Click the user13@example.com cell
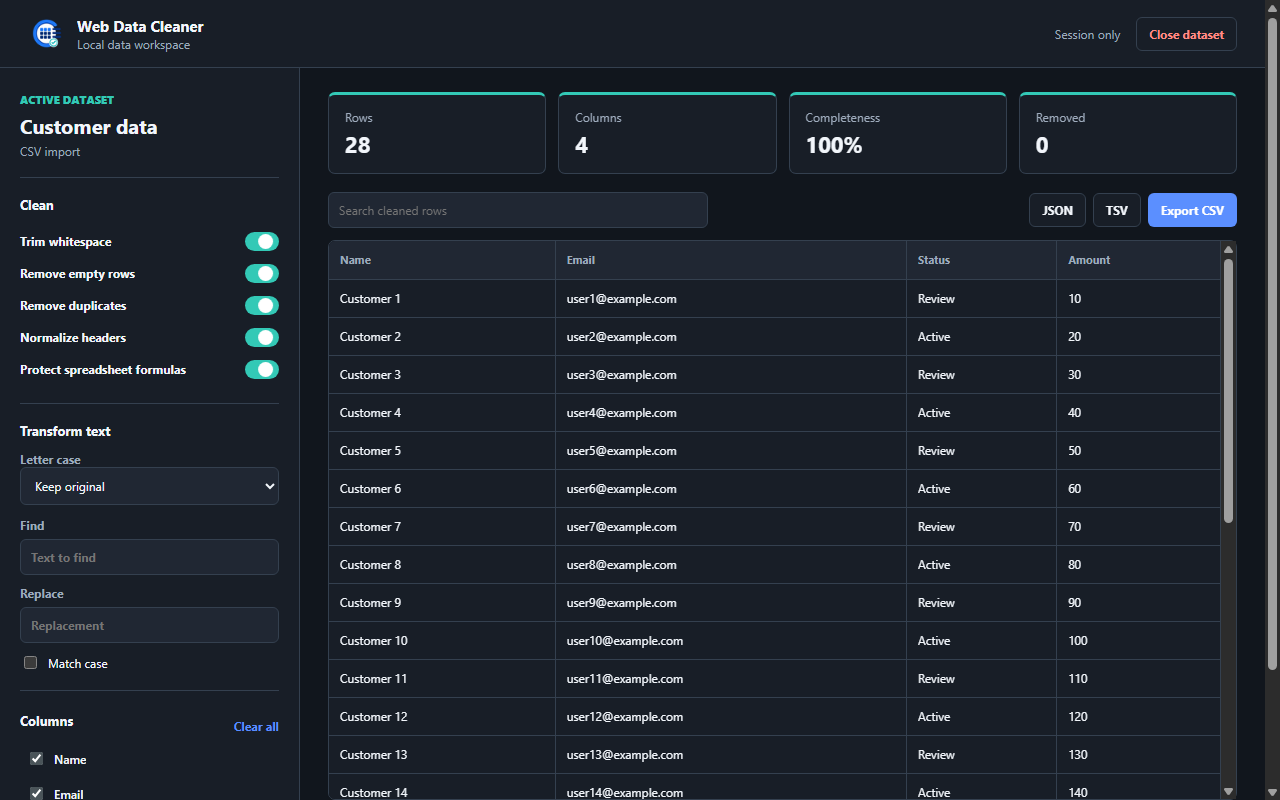The width and height of the screenshot is (1280, 800). click(x=731, y=755)
